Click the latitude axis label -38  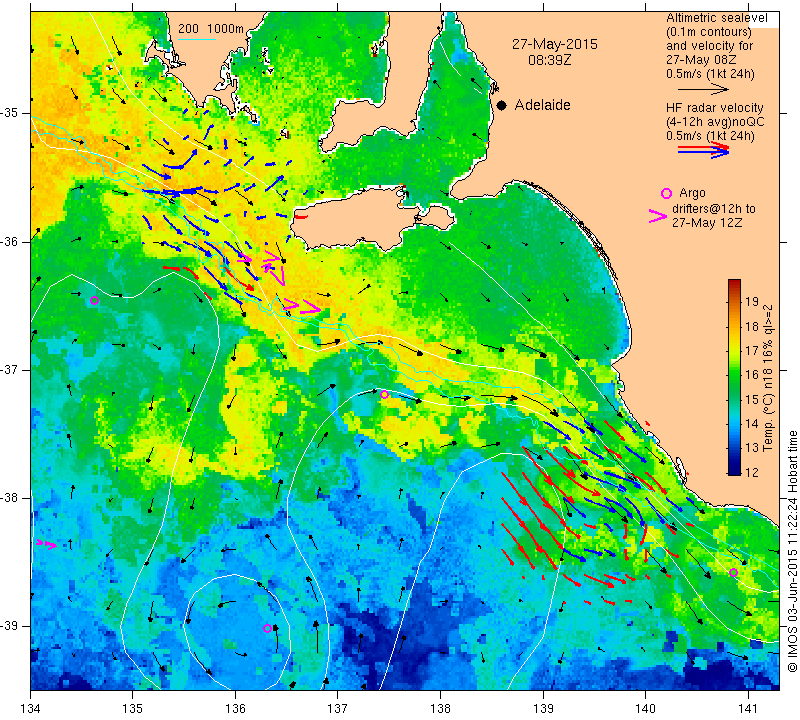click(x=10, y=498)
